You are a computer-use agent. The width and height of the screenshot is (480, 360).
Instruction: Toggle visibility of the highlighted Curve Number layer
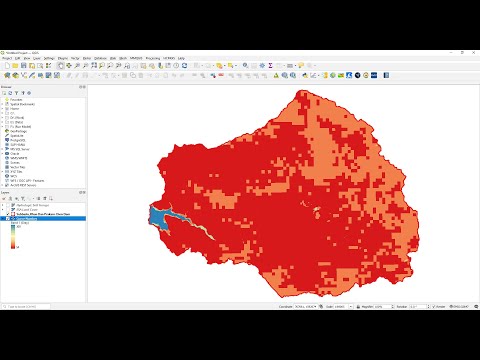click(x=8, y=219)
